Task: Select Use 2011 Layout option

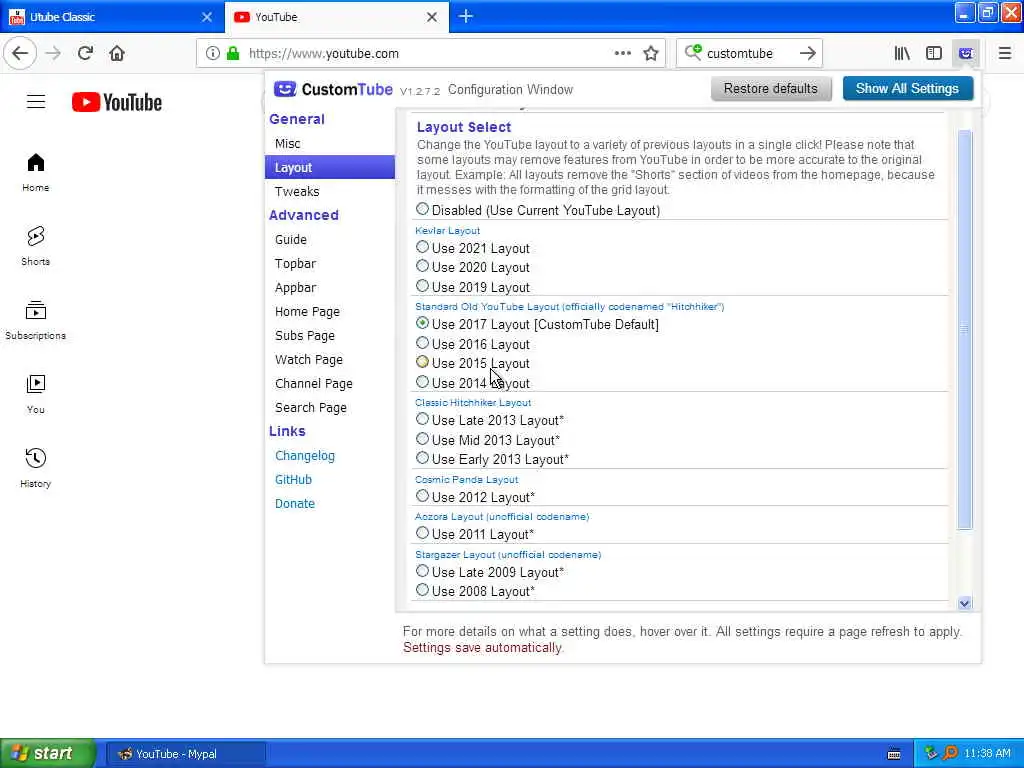Action: pyautogui.click(x=423, y=533)
